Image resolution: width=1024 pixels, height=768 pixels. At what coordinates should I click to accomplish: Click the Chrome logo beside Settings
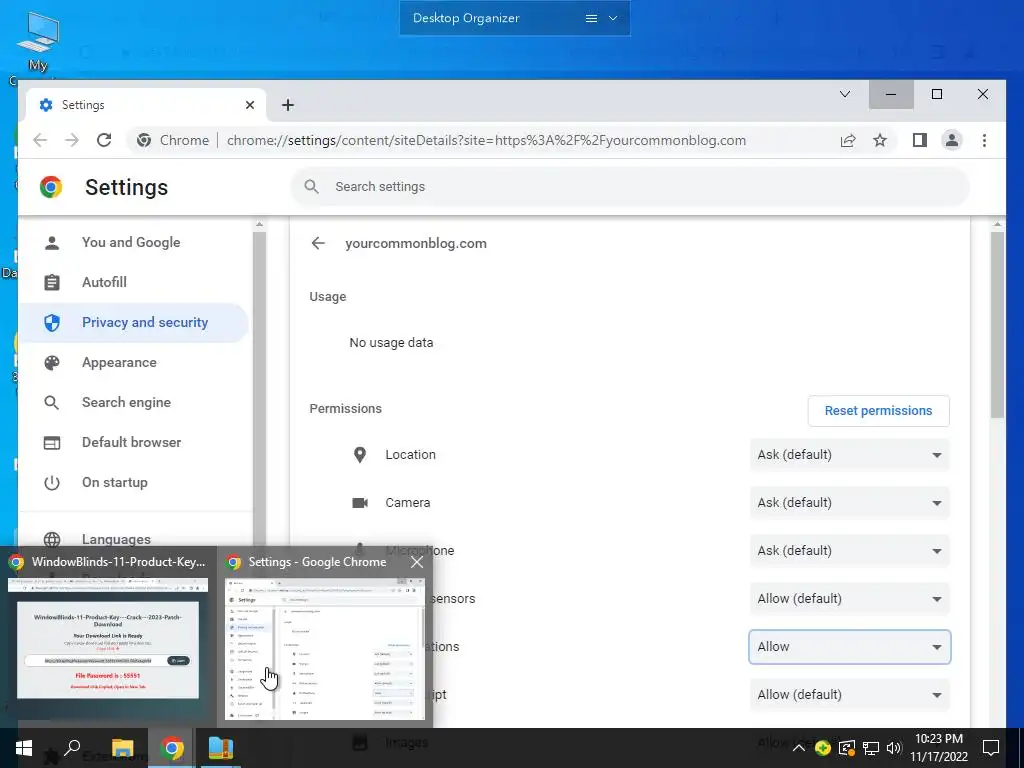tap(51, 187)
